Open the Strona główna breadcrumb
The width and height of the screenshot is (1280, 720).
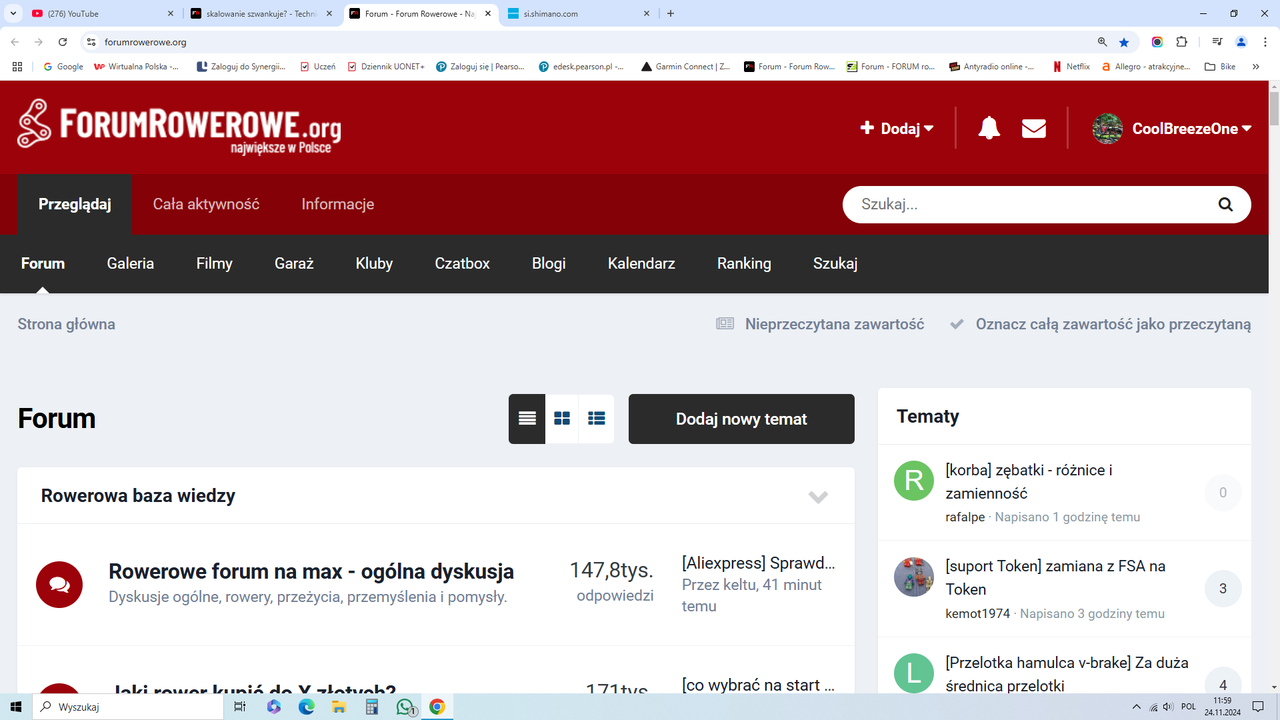click(66, 324)
